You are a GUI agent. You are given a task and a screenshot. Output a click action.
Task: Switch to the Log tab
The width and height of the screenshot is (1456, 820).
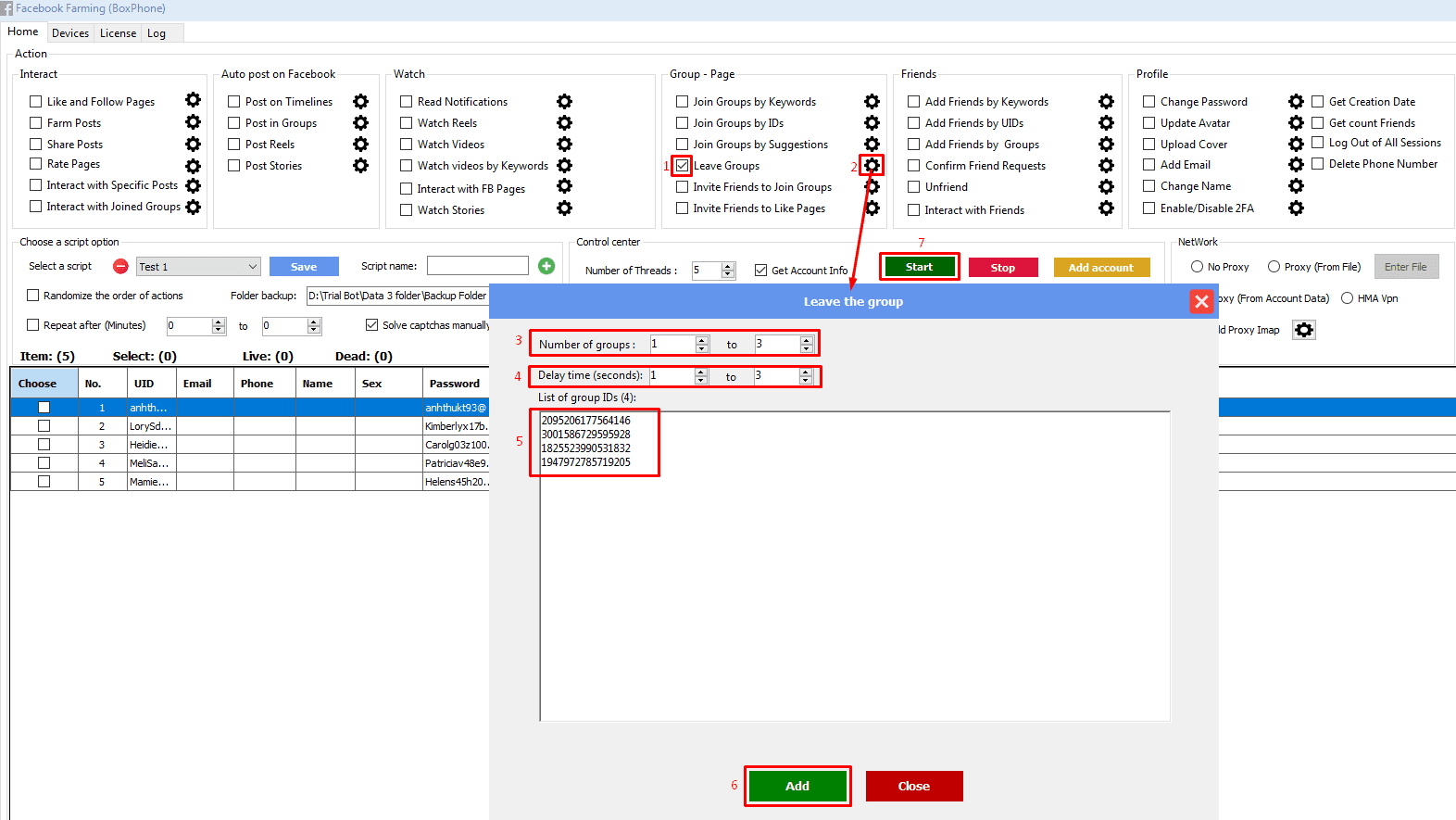point(157,32)
